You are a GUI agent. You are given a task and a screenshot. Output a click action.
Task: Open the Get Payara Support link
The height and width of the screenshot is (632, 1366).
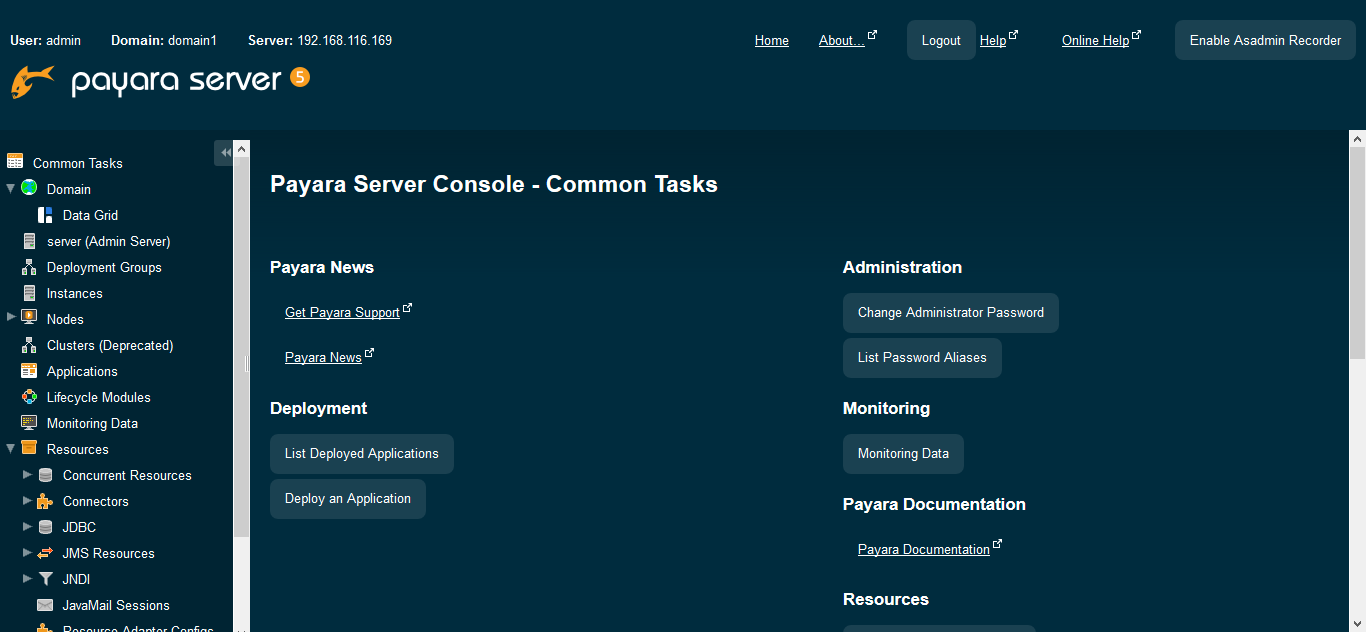pos(342,312)
